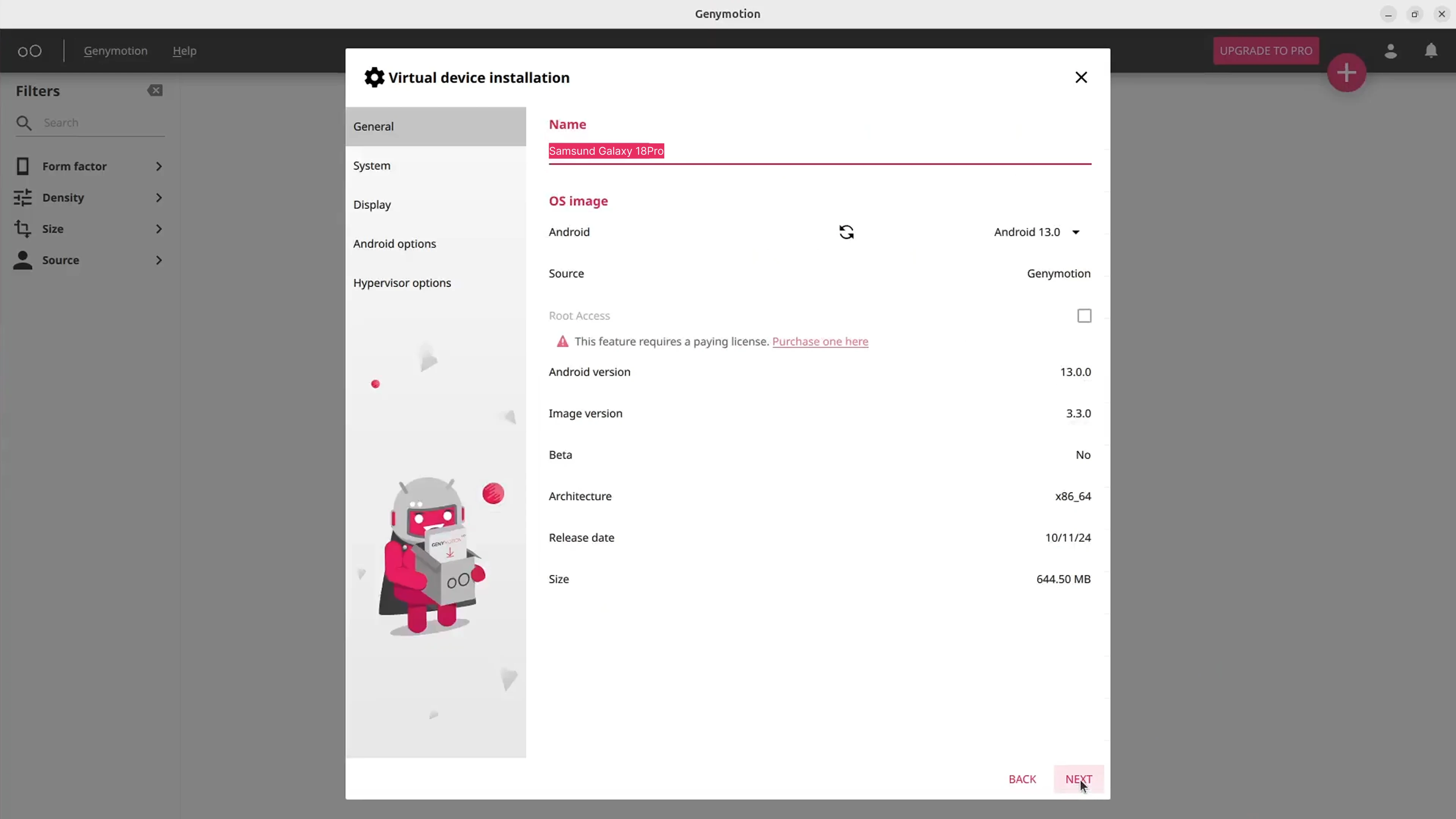This screenshot has width=1456, height=819.
Task: Click the search magnifier icon in Filters
Action: click(x=24, y=122)
